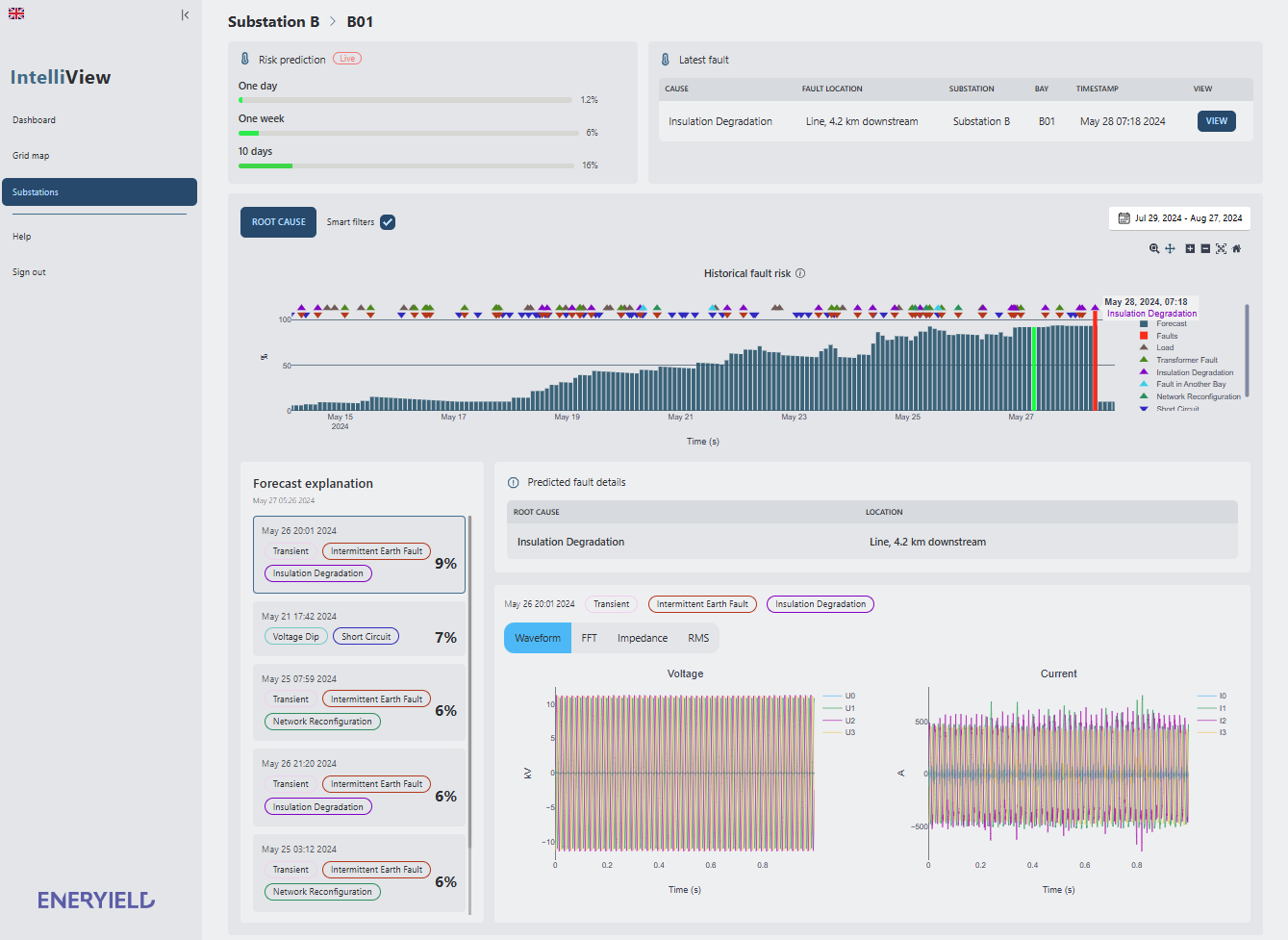
Task: Uncheck the Smart filters checkbox
Action: [x=388, y=222]
